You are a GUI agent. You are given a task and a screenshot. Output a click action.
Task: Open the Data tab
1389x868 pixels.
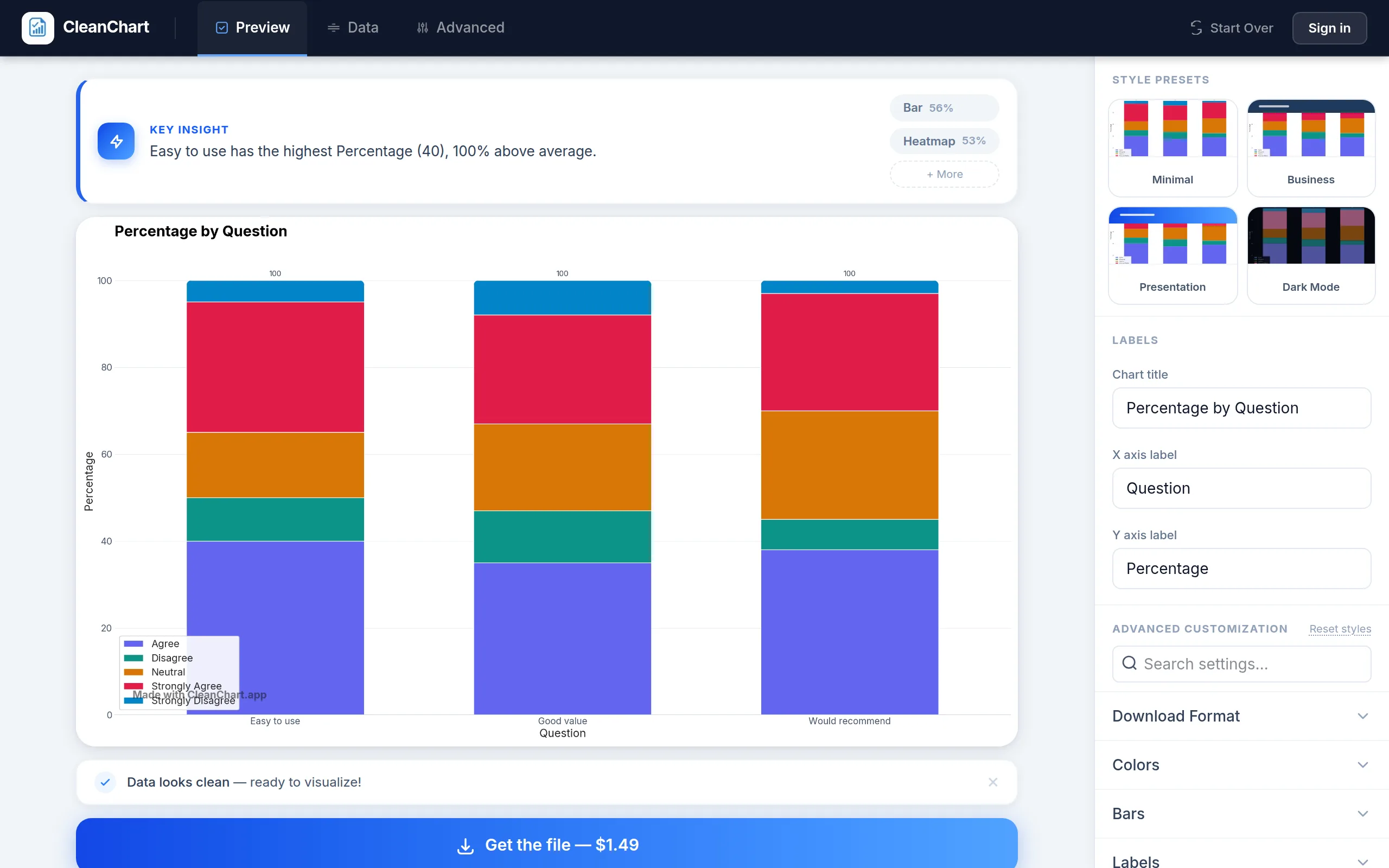coord(353,28)
